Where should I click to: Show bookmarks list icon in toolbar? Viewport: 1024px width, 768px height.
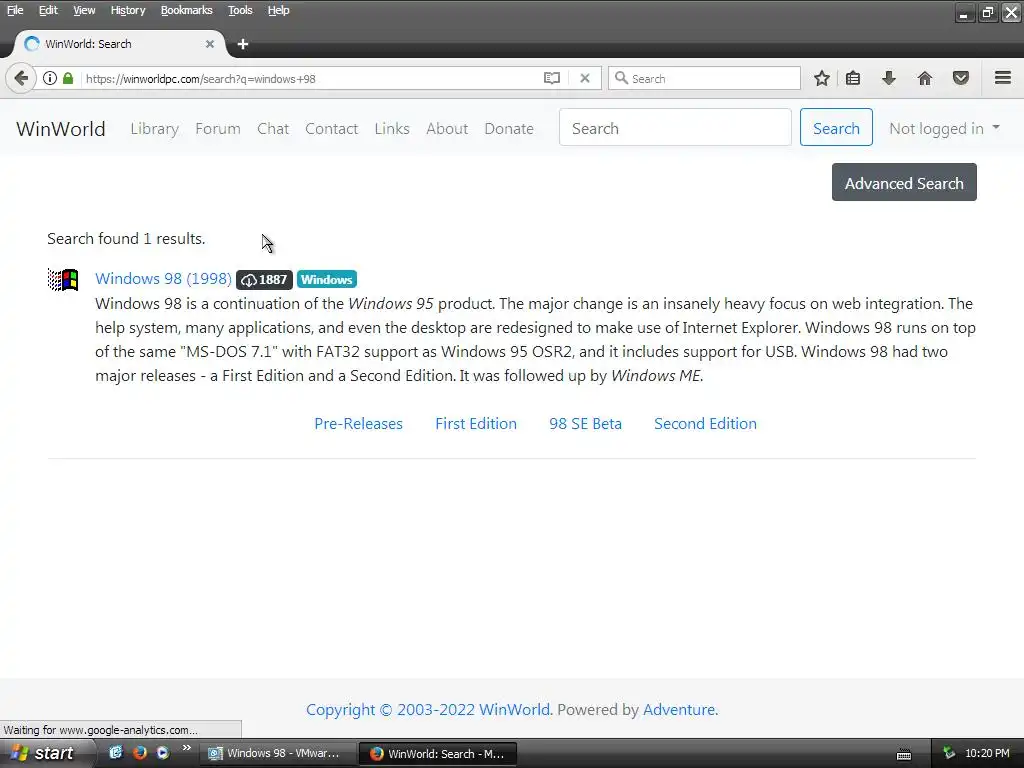853,78
